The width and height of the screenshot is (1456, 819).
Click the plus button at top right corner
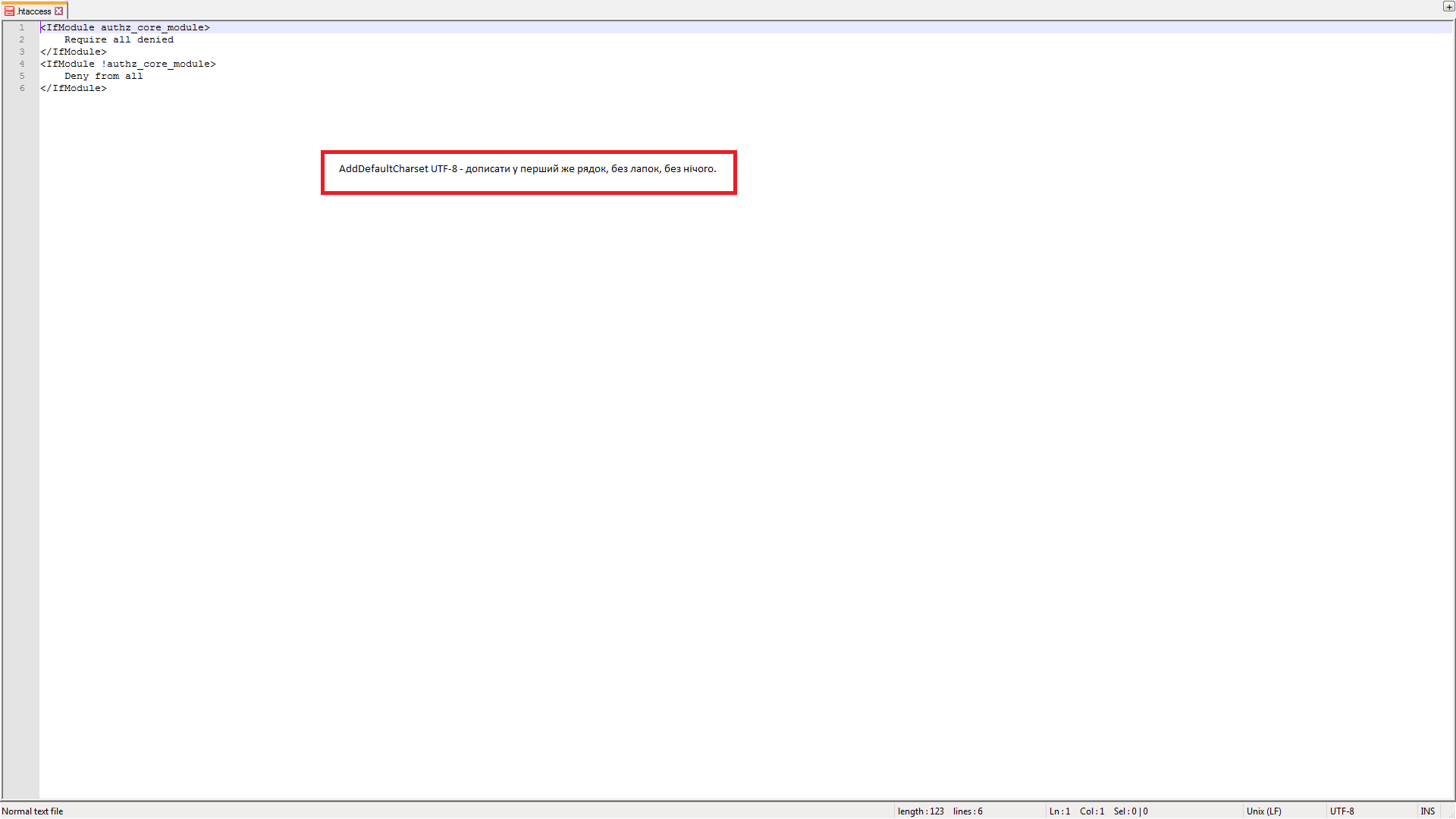pyautogui.click(x=1448, y=7)
